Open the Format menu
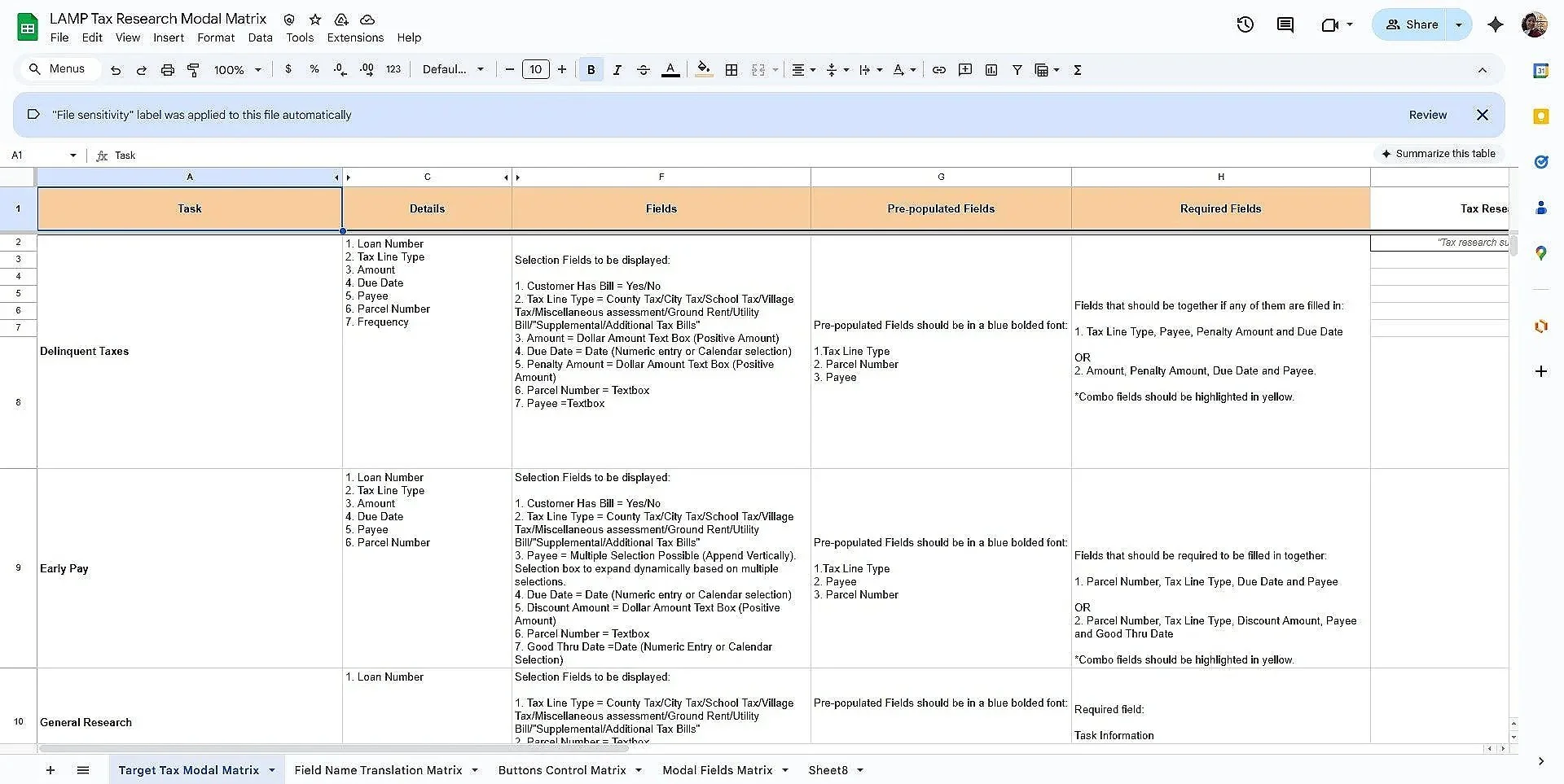The height and width of the screenshot is (784, 1564). pos(216,37)
